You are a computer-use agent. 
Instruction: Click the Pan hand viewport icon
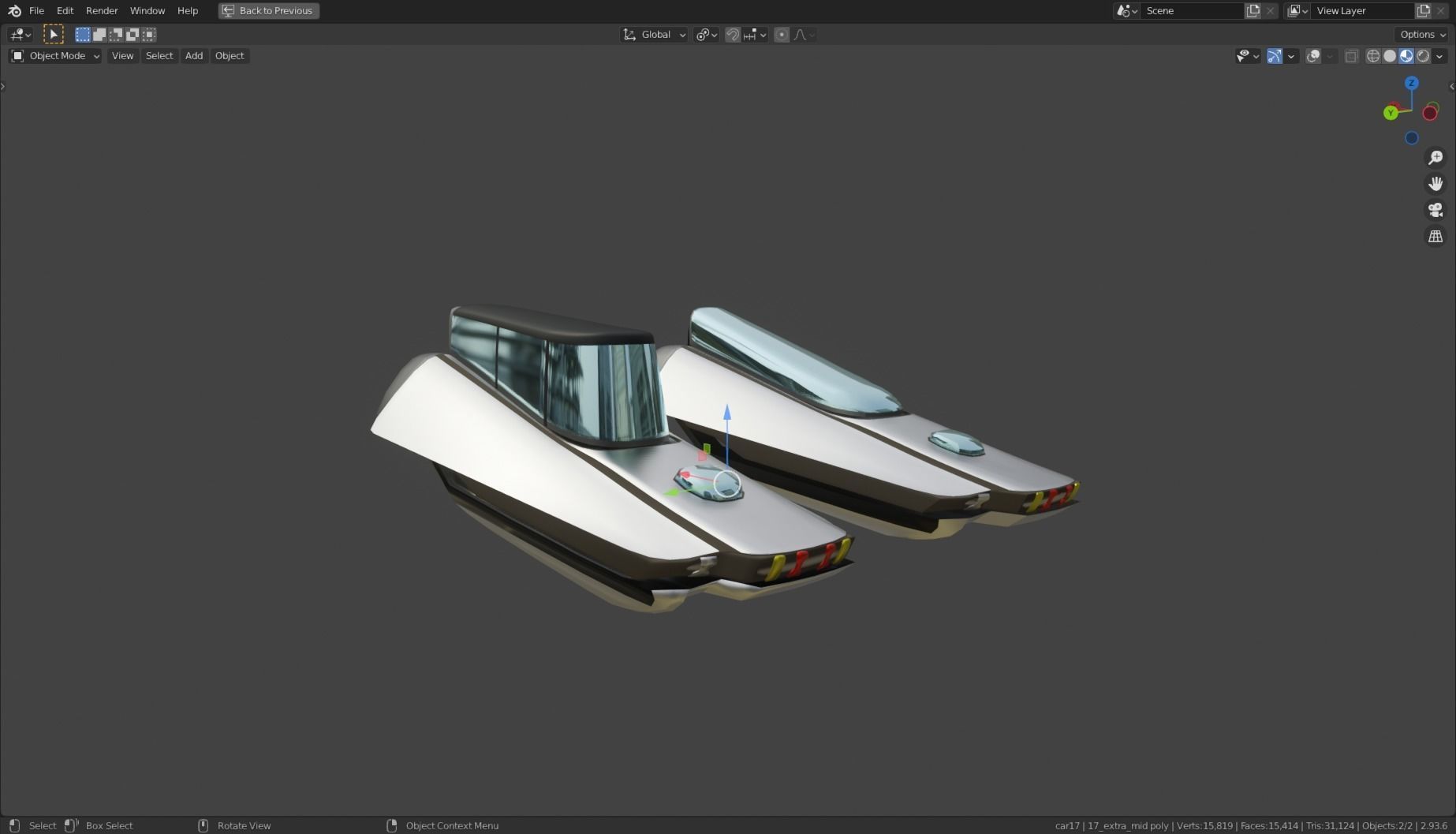(1435, 184)
